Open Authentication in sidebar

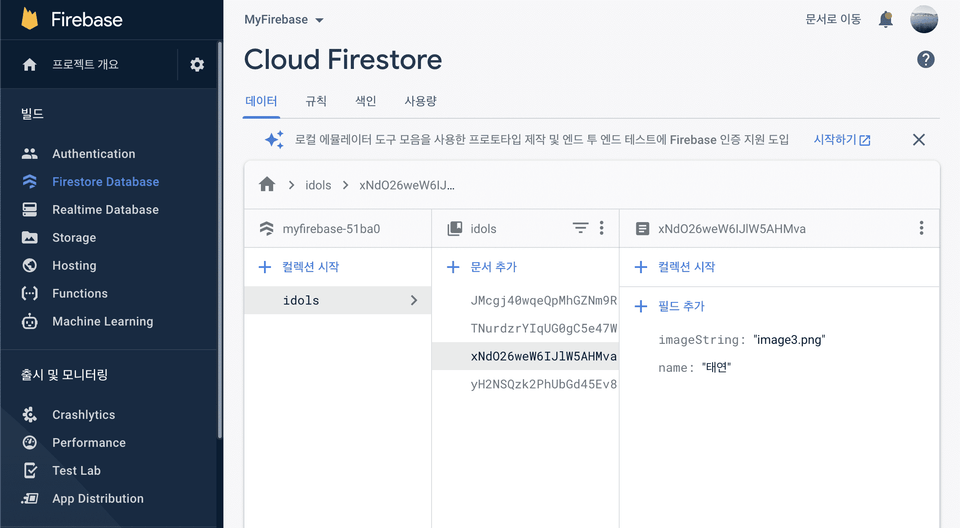coord(94,154)
